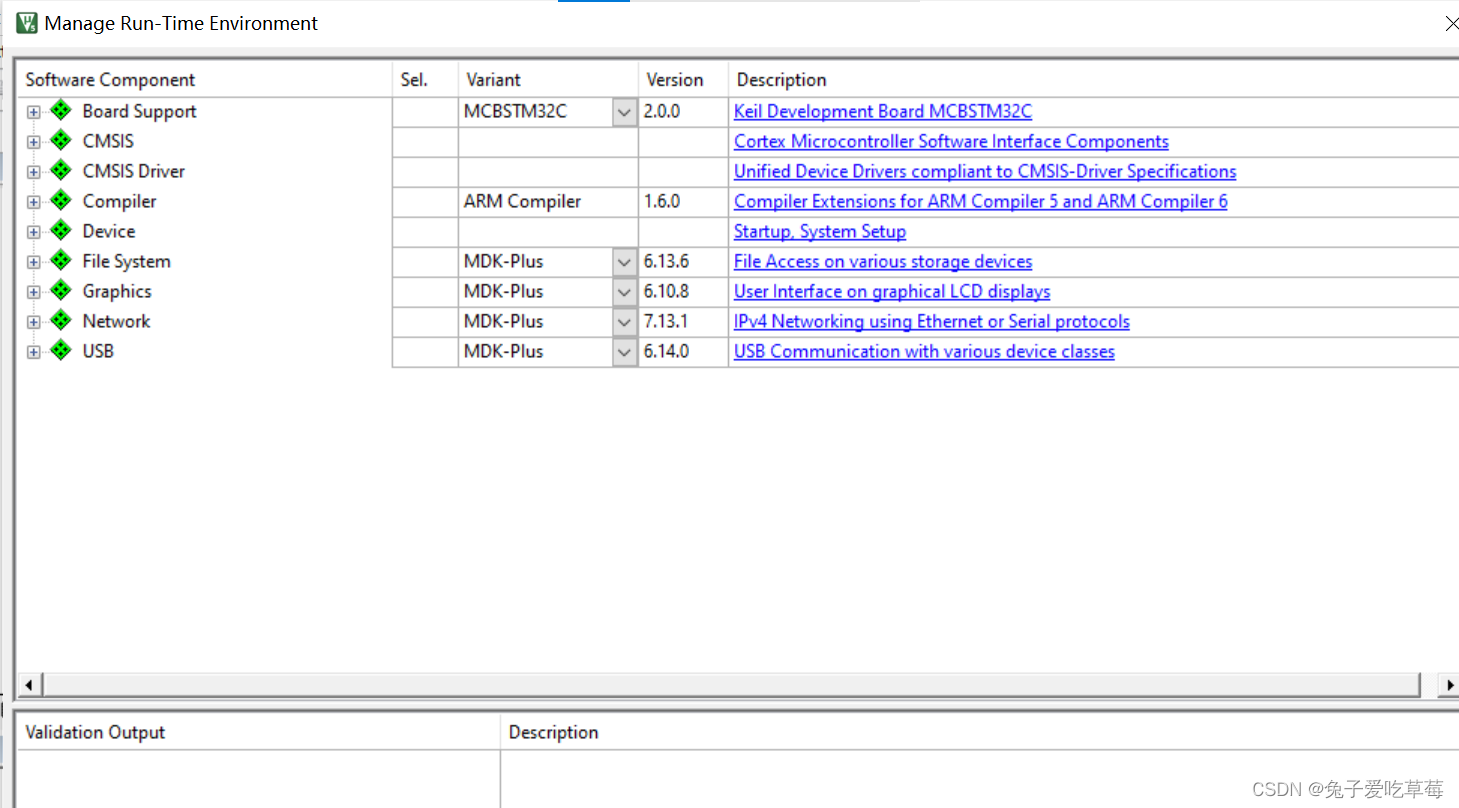1459x808 pixels.
Task: Expand the Network tree node
Action: [x=34, y=322]
